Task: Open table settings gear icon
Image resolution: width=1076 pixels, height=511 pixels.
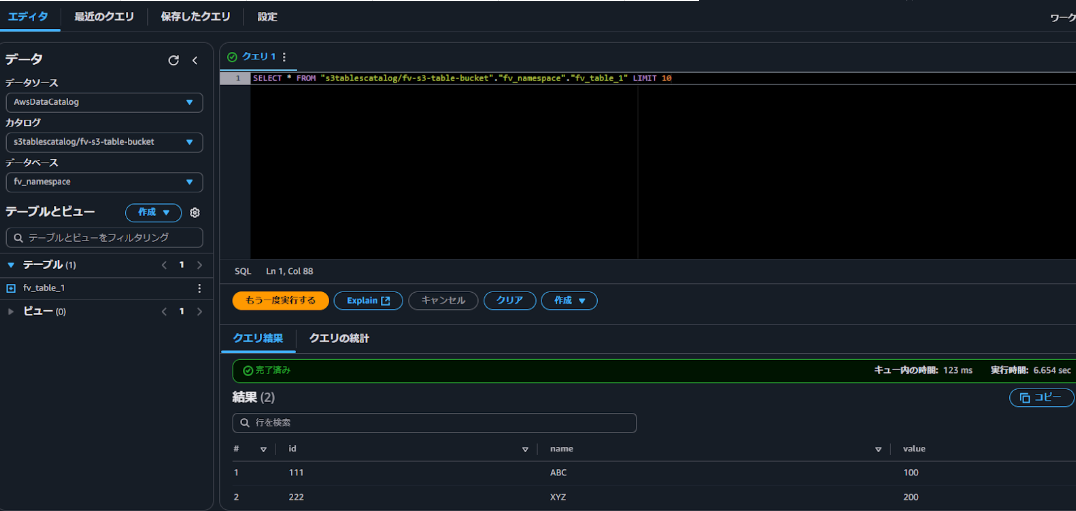Action: coord(195,213)
